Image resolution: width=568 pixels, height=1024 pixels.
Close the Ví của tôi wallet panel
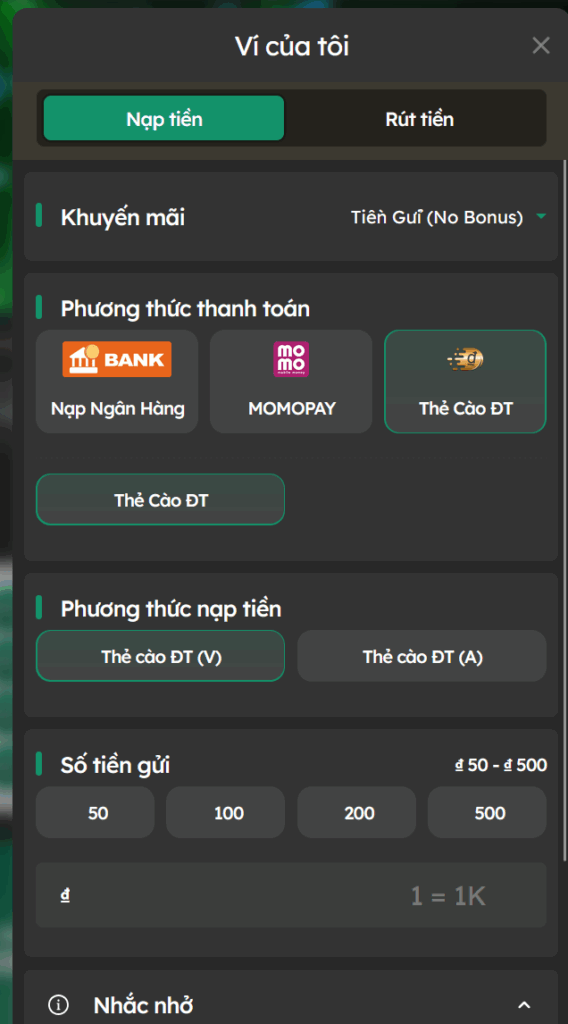pyautogui.click(x=541, y=46)
